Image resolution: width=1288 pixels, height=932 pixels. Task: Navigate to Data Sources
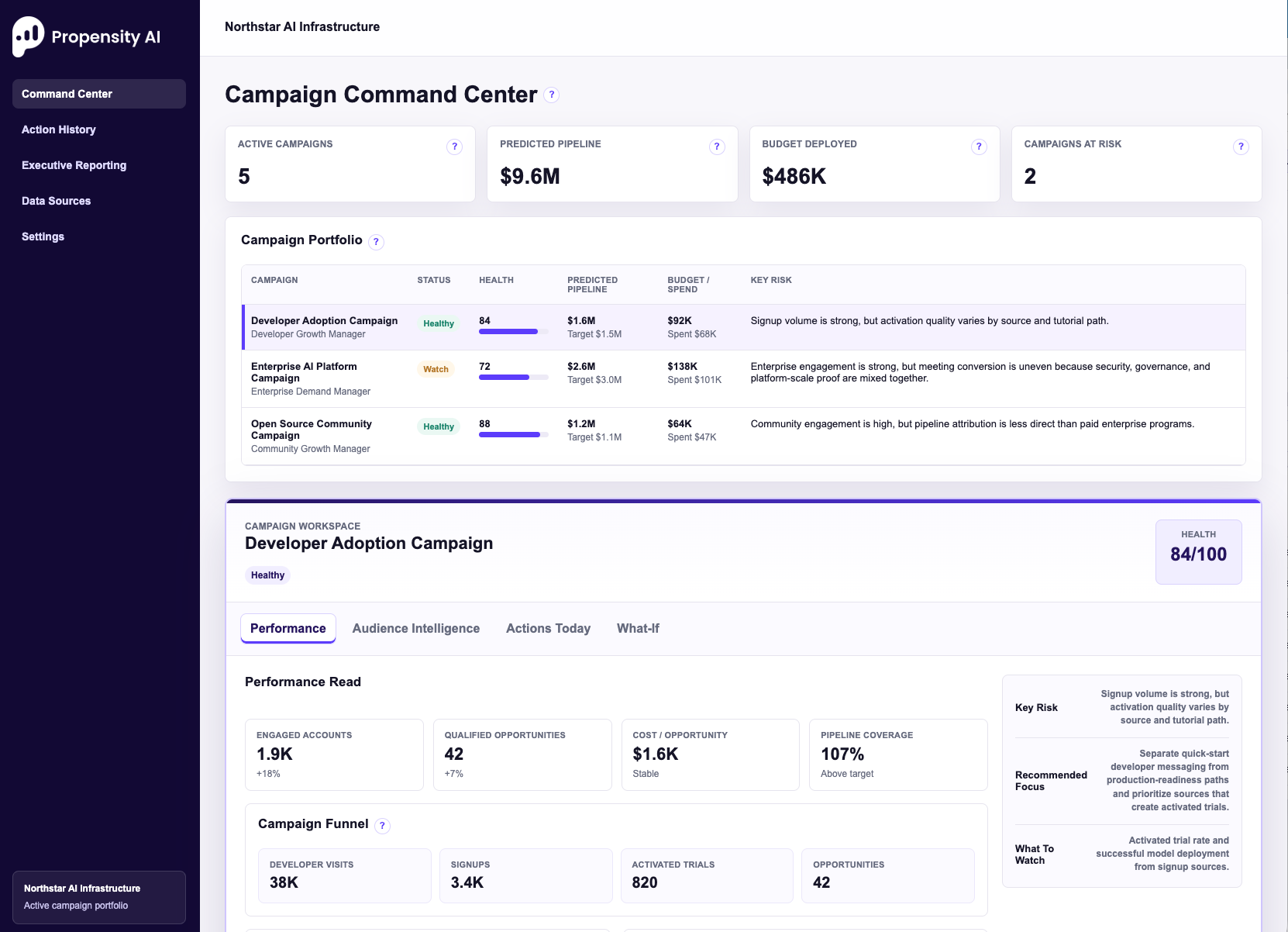point(99,201)
